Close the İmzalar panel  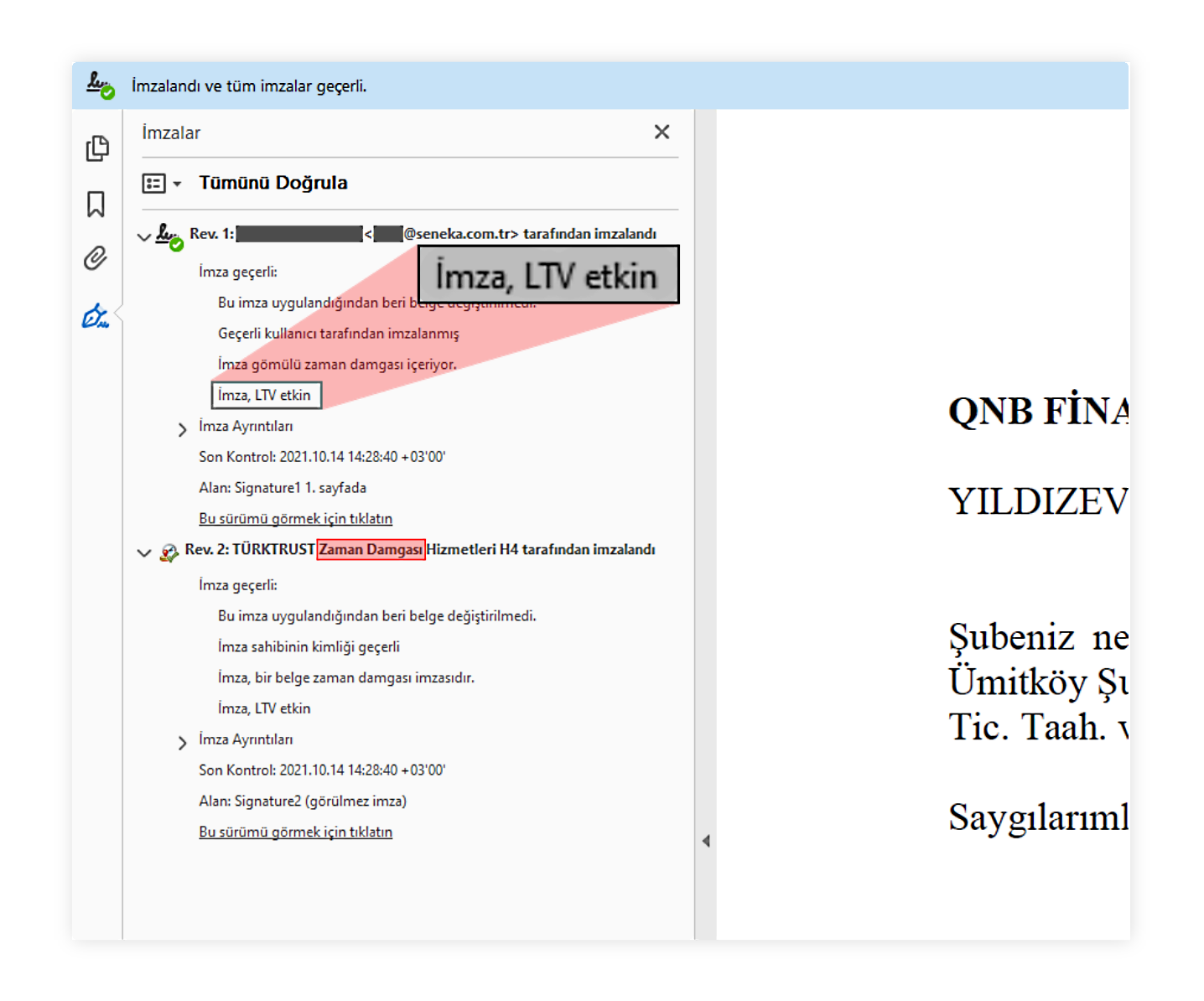(662, 132)
